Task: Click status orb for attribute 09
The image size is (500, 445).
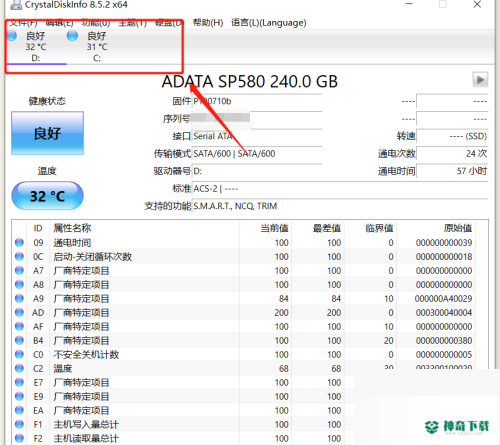Action: (19, 242)
